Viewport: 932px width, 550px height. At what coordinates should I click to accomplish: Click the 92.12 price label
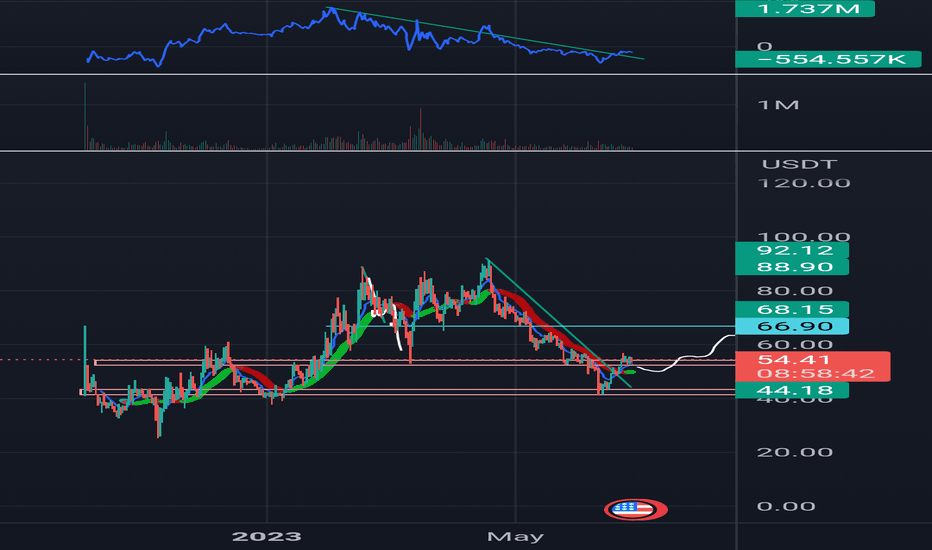pos(792,250)
